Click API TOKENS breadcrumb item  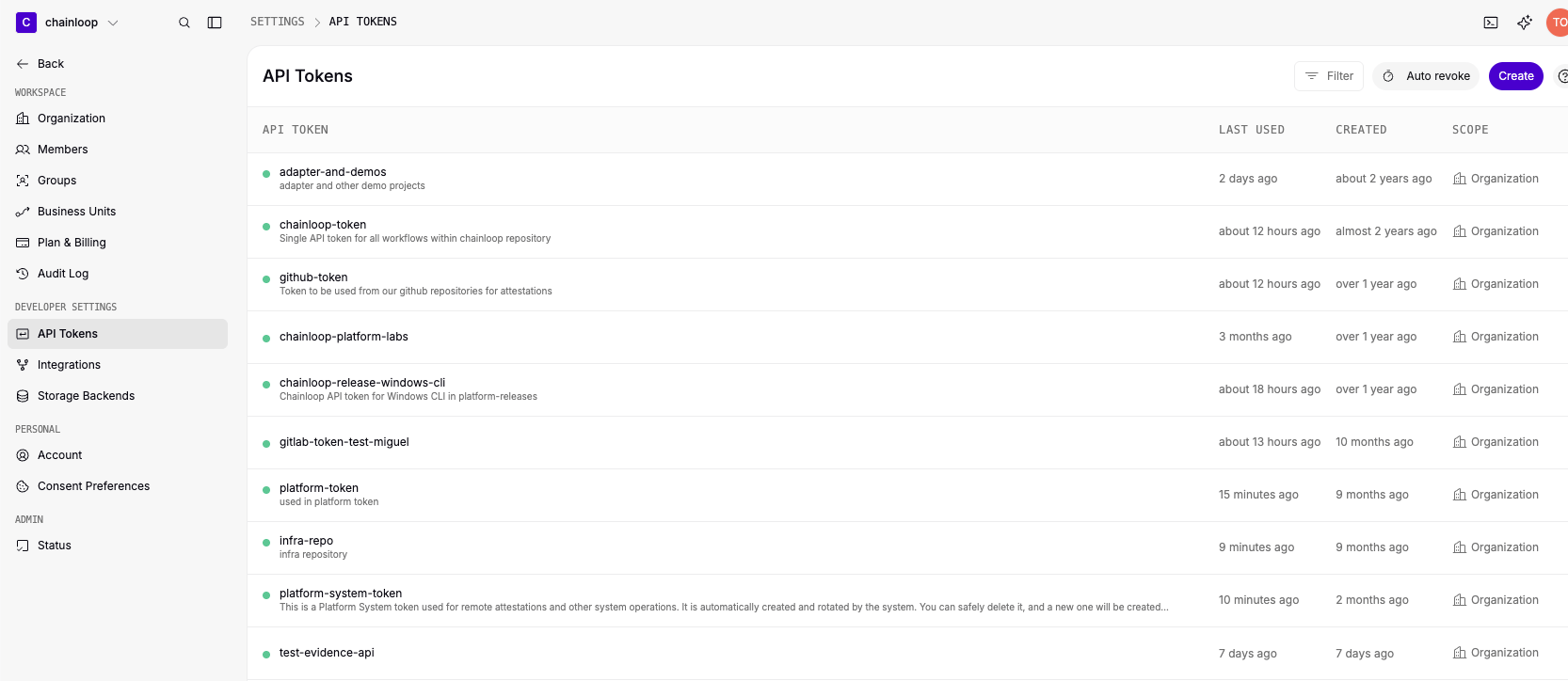363,22
